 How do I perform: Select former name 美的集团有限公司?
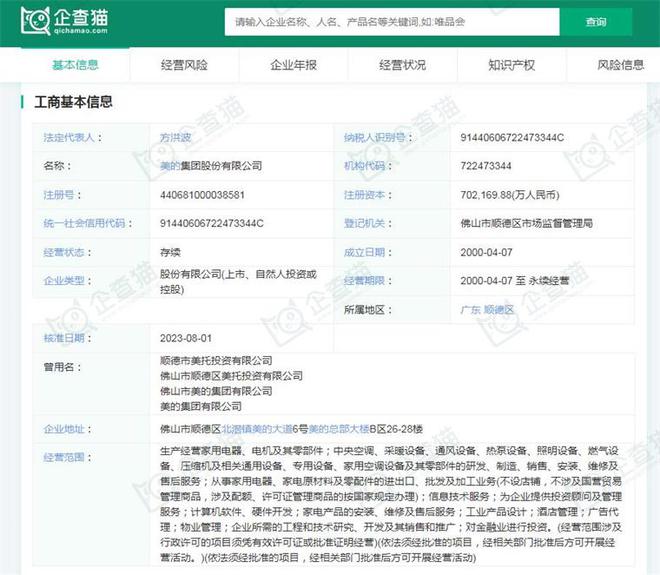coord(201,407)
